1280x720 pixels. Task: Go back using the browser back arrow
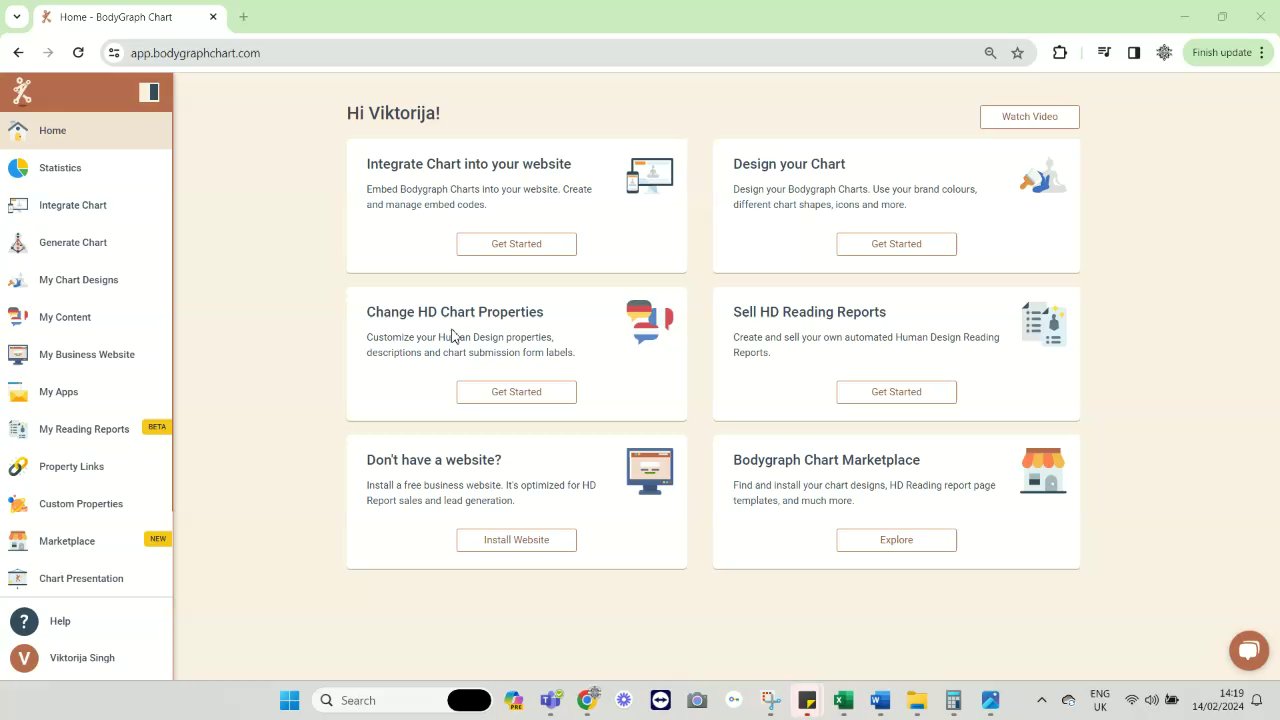pyautogui.click(x=18, y=53)
